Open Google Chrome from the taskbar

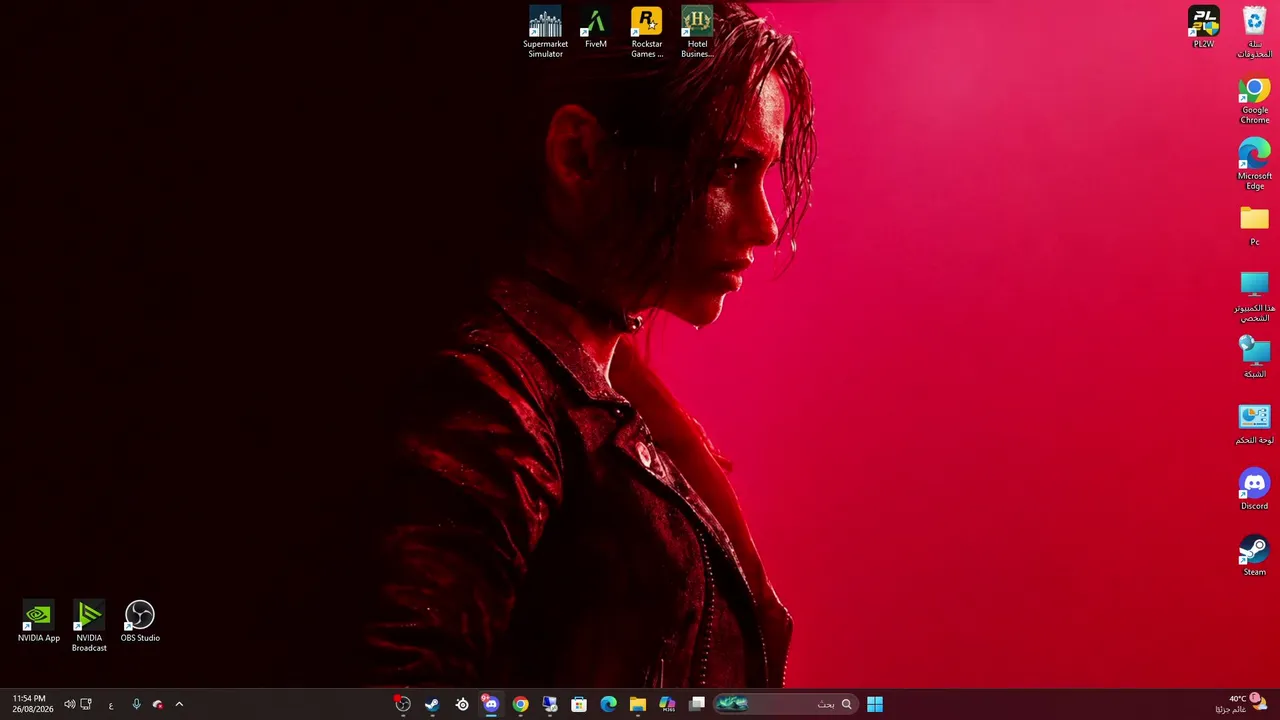520,704
